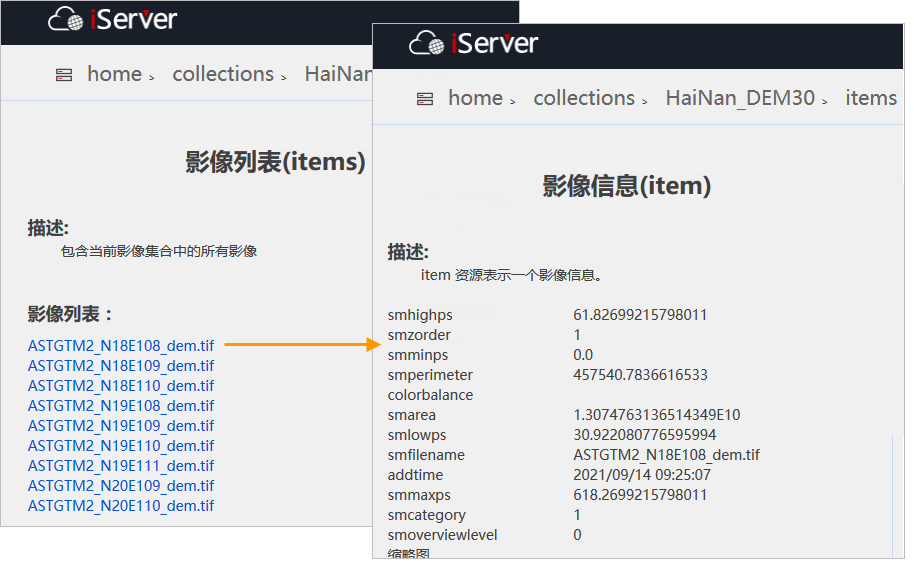Expand the arrow after home in the front window
The image size is (914, 565).
click(513, 102)
